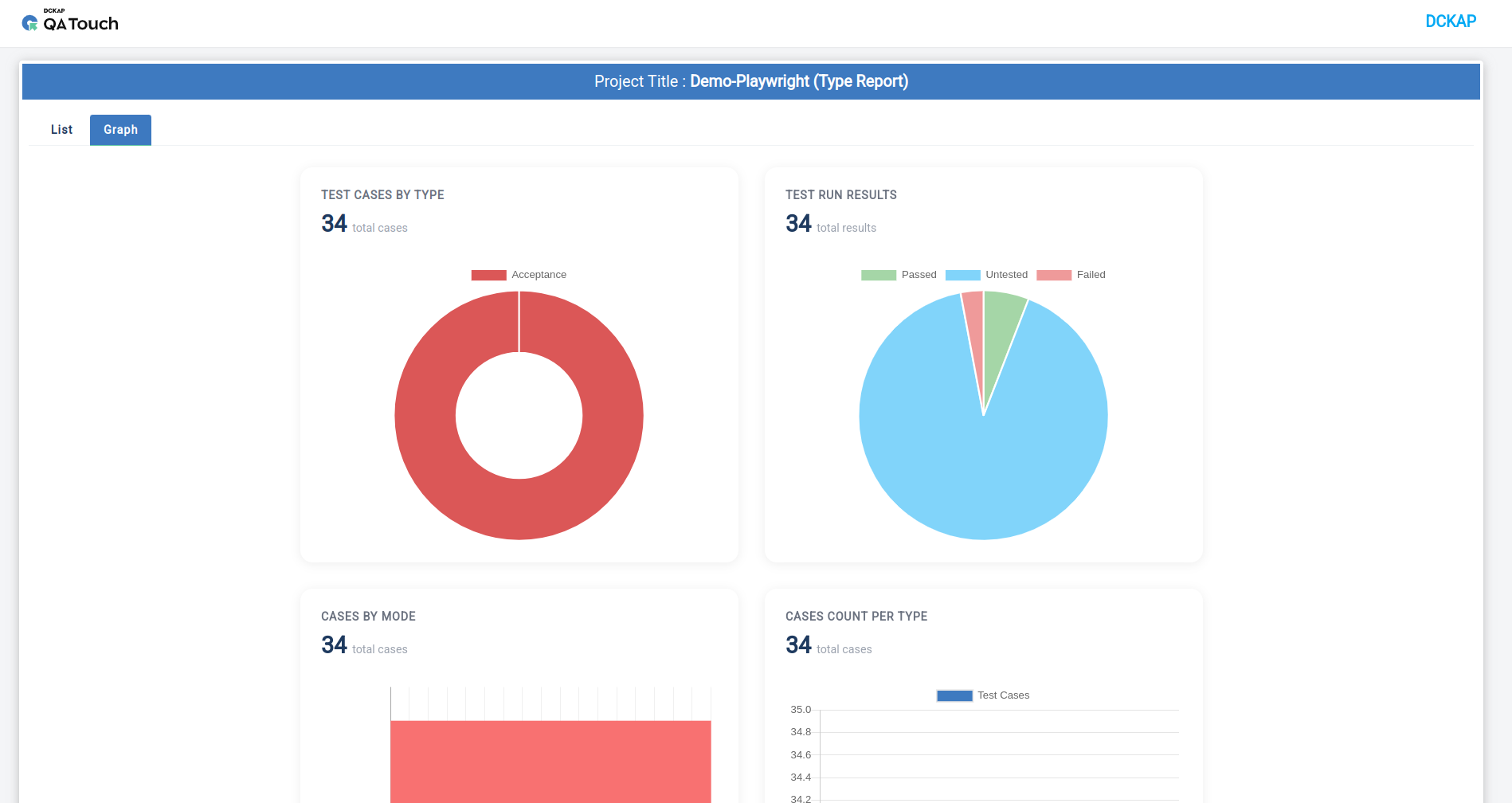
Task: Click the red Acceptance donut ring
Action: point(426,416)
